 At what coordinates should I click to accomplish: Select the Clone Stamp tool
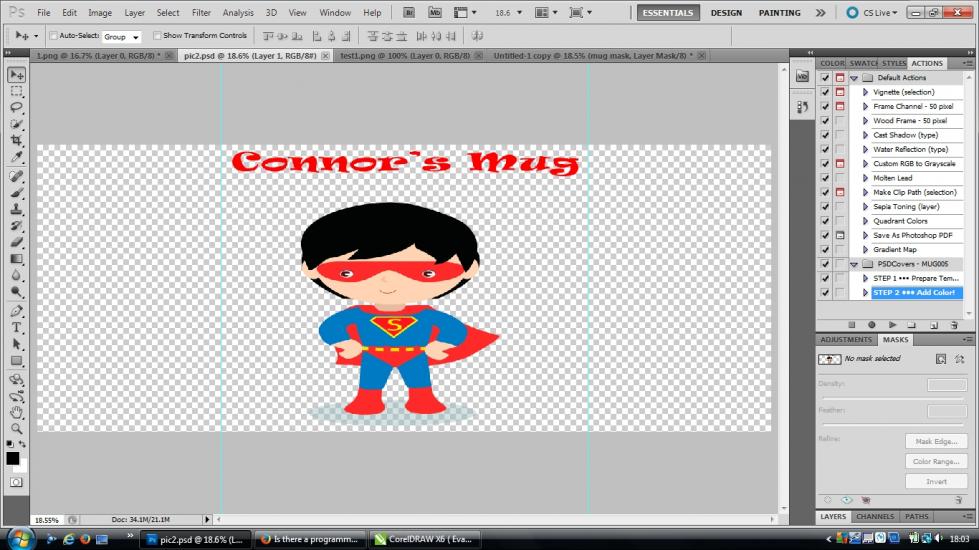pyautogui.click(x=16, y=209)
